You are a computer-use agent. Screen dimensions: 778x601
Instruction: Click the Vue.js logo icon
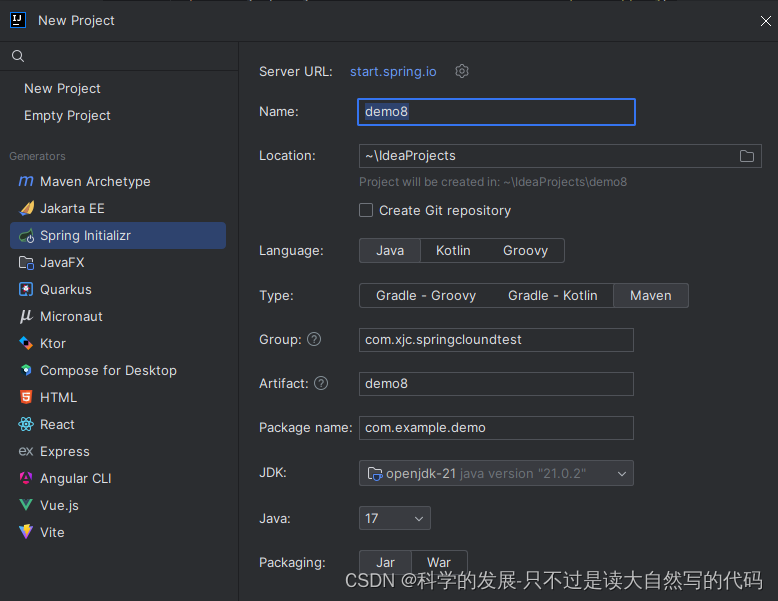[26, 505]
